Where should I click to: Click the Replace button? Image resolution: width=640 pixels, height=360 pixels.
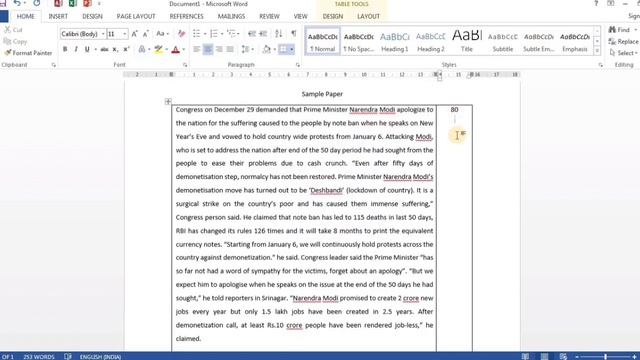623,42
